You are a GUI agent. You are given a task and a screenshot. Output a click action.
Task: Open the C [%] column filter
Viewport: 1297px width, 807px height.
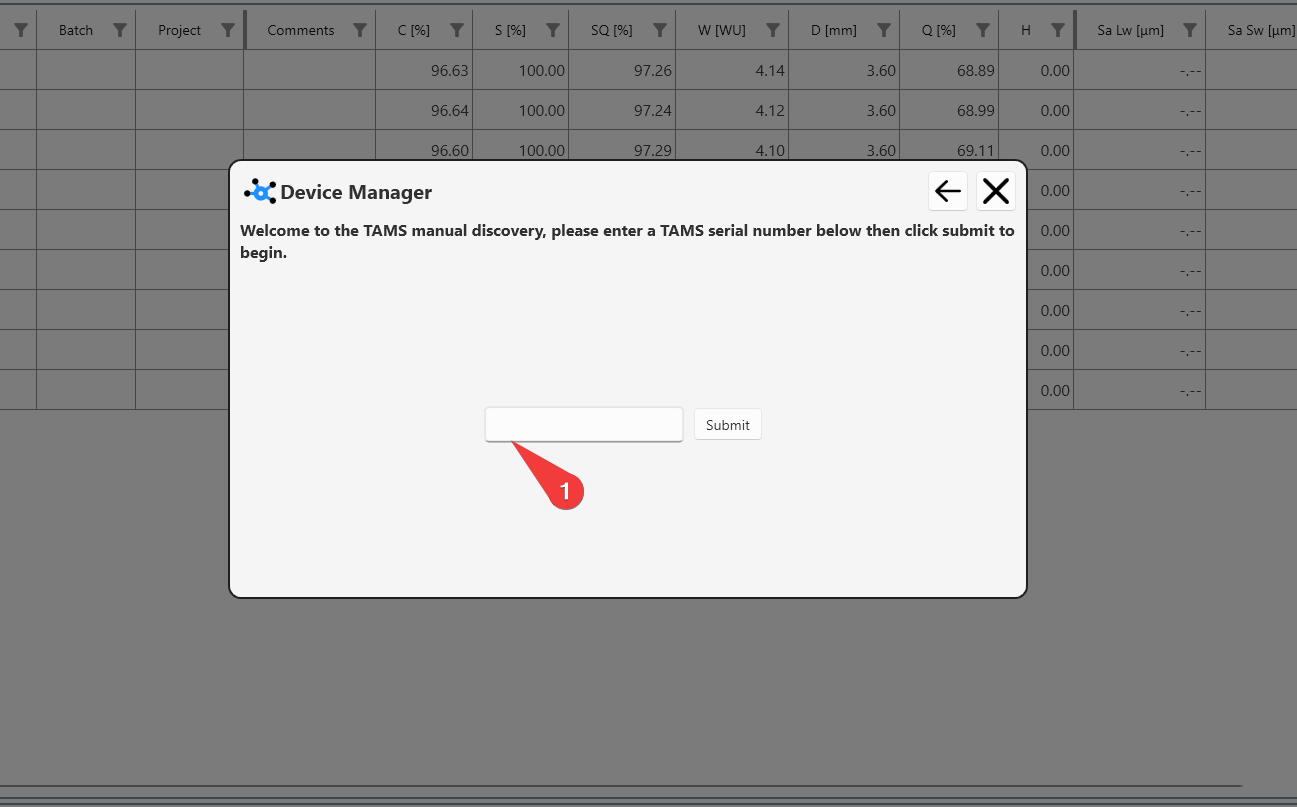(x=457, y=30)
